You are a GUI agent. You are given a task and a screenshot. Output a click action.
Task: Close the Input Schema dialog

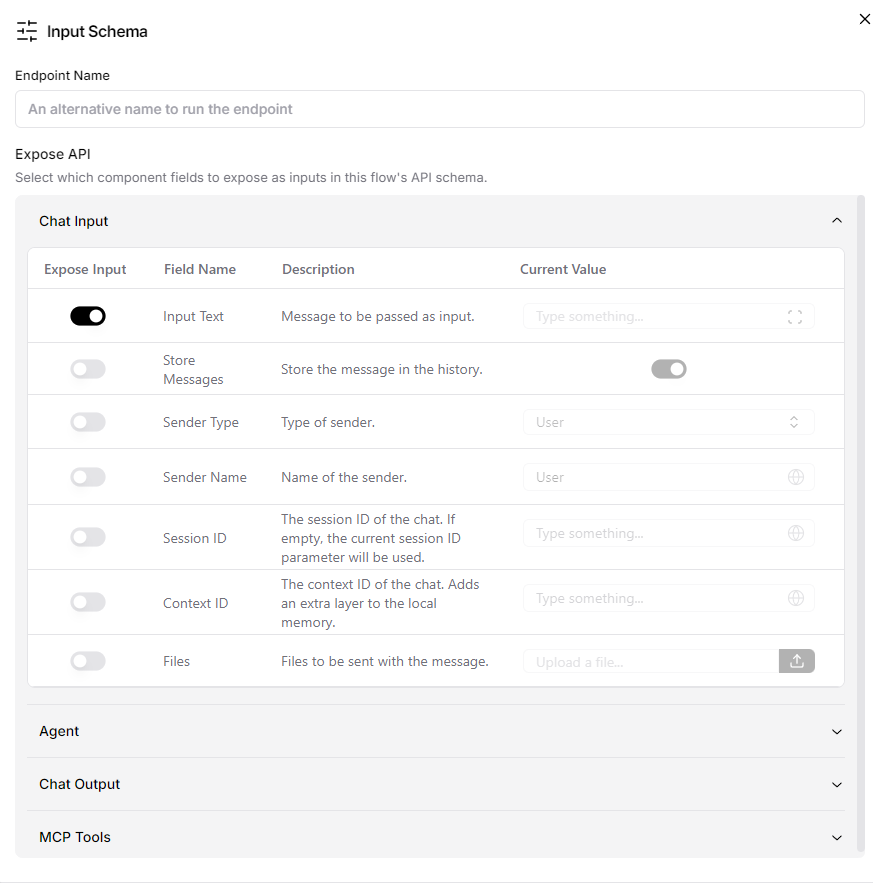pos(865,19)
